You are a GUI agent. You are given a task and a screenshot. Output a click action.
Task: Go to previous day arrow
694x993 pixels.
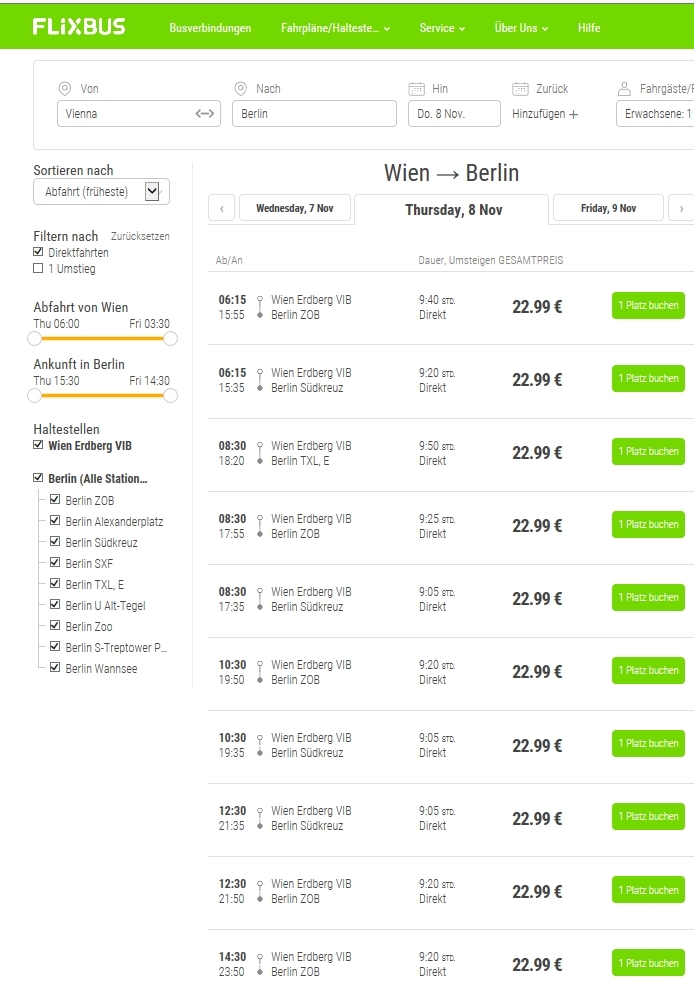pyautogui.click(x=221, y=209)
